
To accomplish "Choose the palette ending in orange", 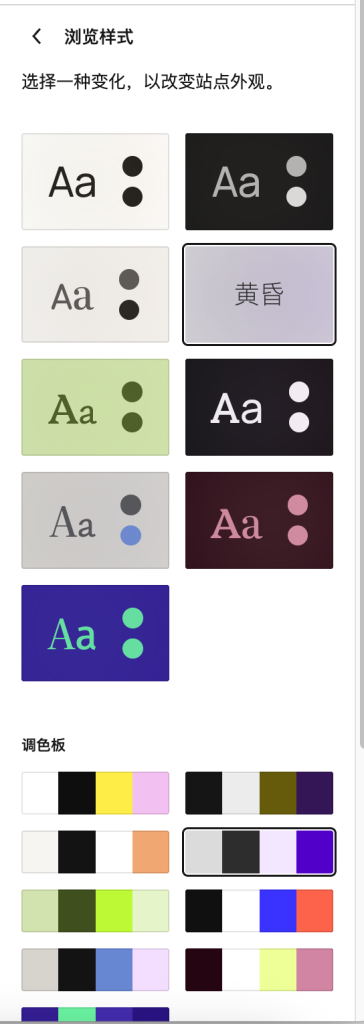I will pos(95,852).
